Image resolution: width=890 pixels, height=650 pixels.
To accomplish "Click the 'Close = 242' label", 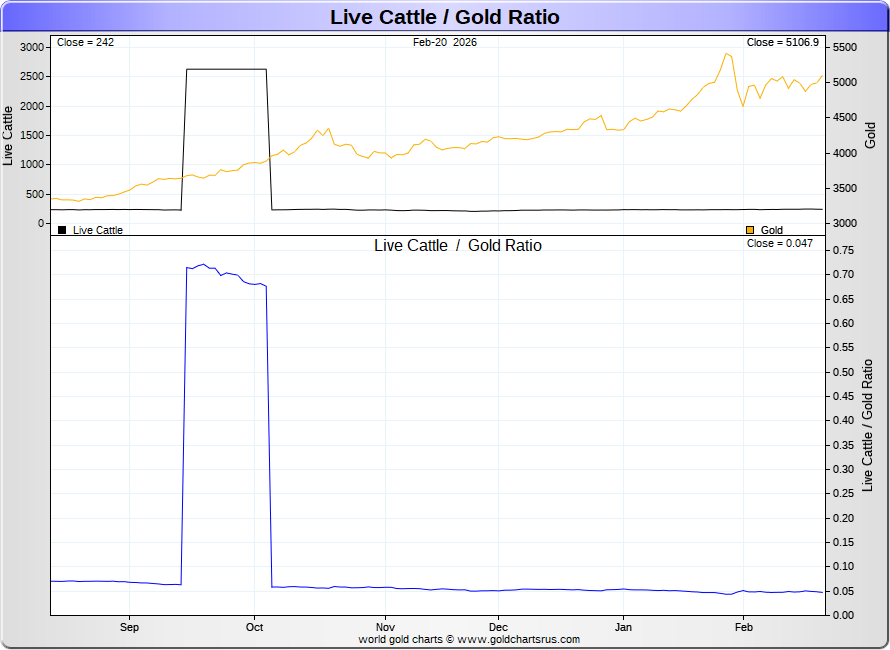I will pyautogui.click(x=85, y=43).
